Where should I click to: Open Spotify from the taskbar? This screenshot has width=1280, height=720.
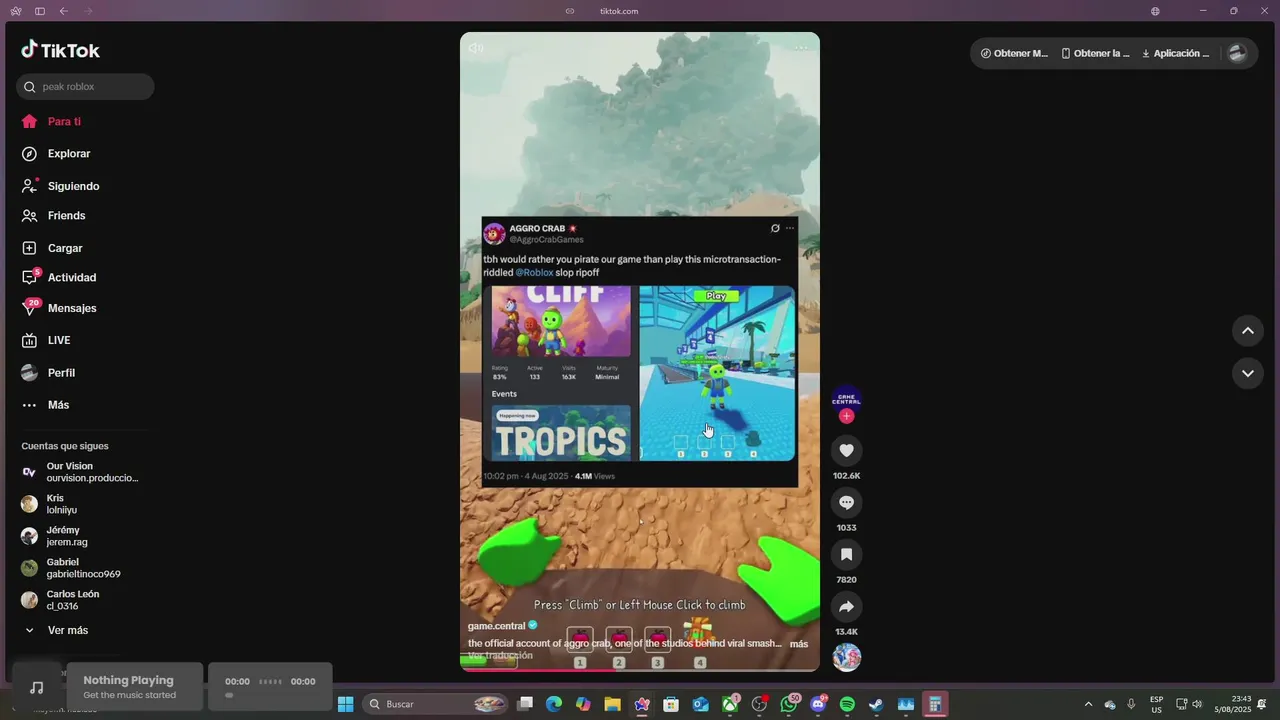847,705
